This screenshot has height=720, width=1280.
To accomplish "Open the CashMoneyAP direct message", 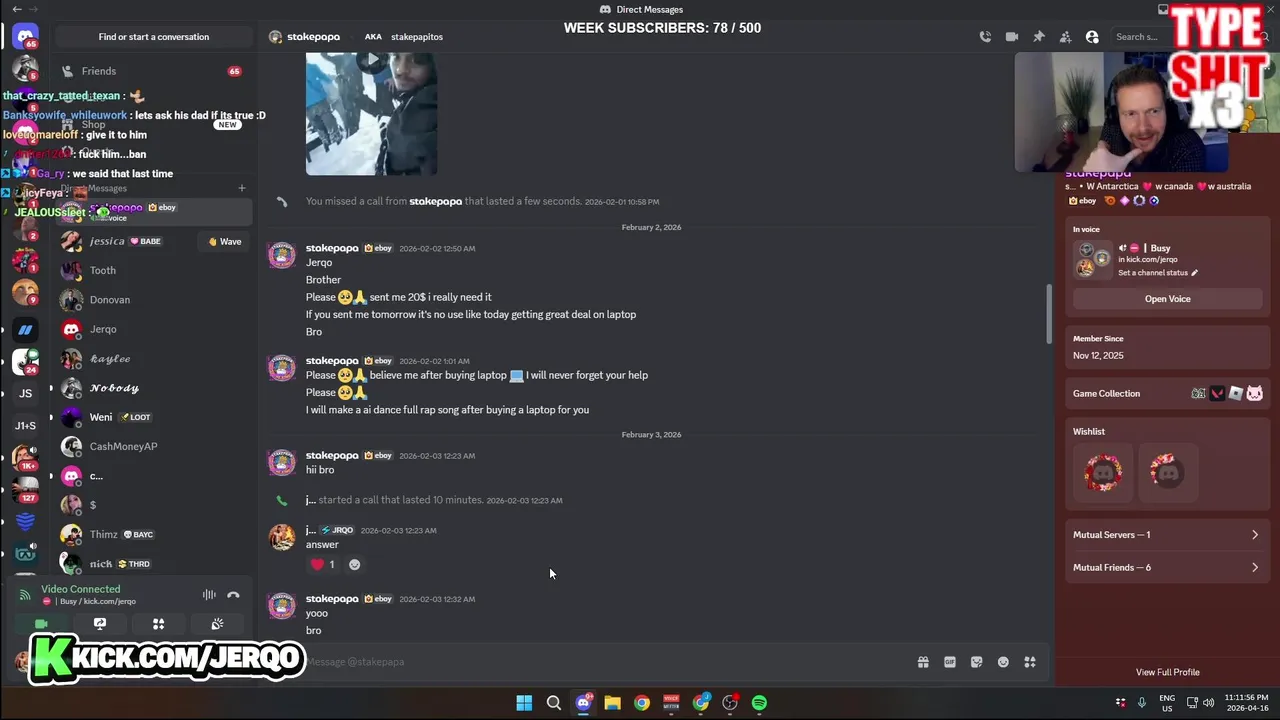I will click(152, 446).
